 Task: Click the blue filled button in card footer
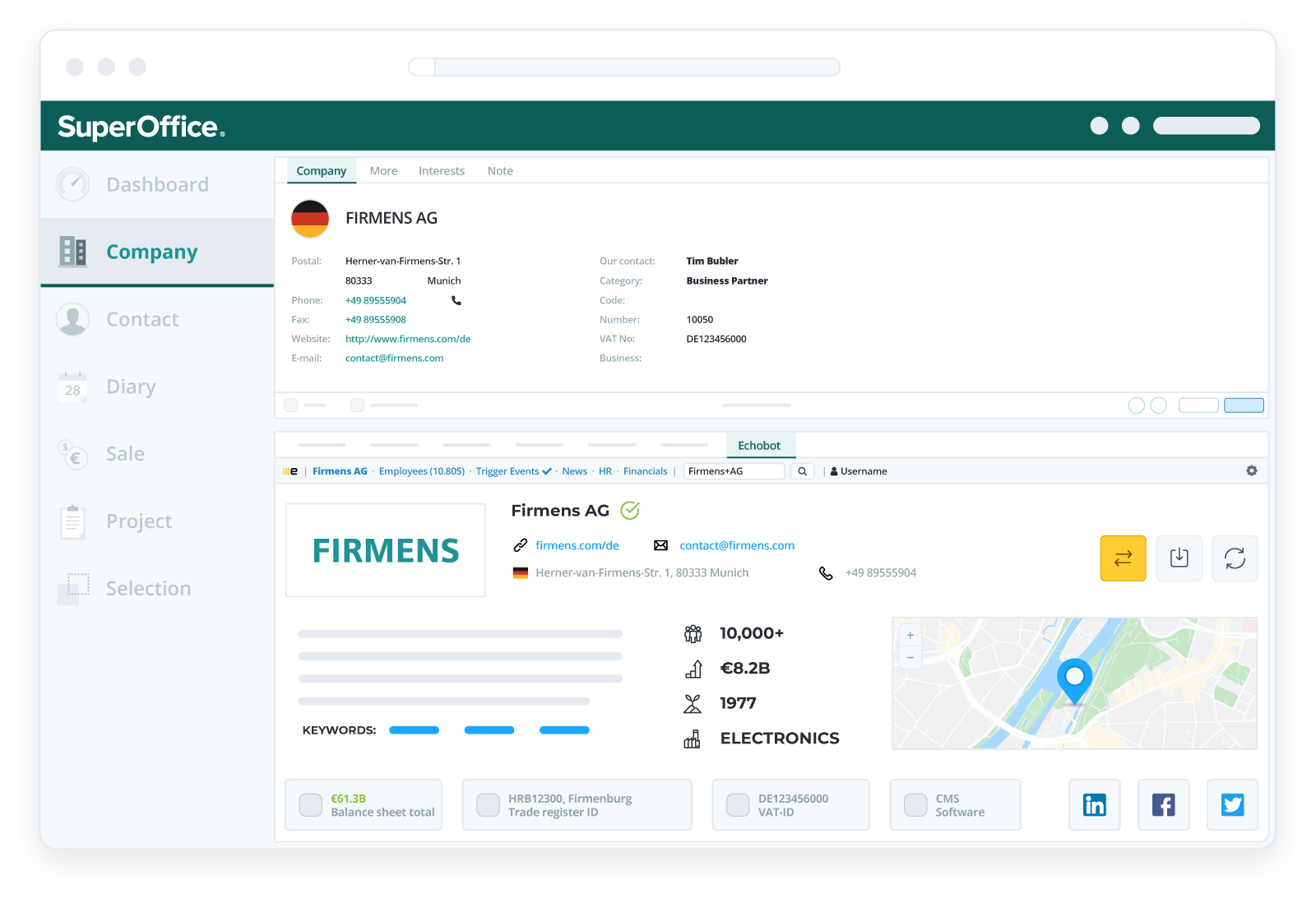(1244, 405)
